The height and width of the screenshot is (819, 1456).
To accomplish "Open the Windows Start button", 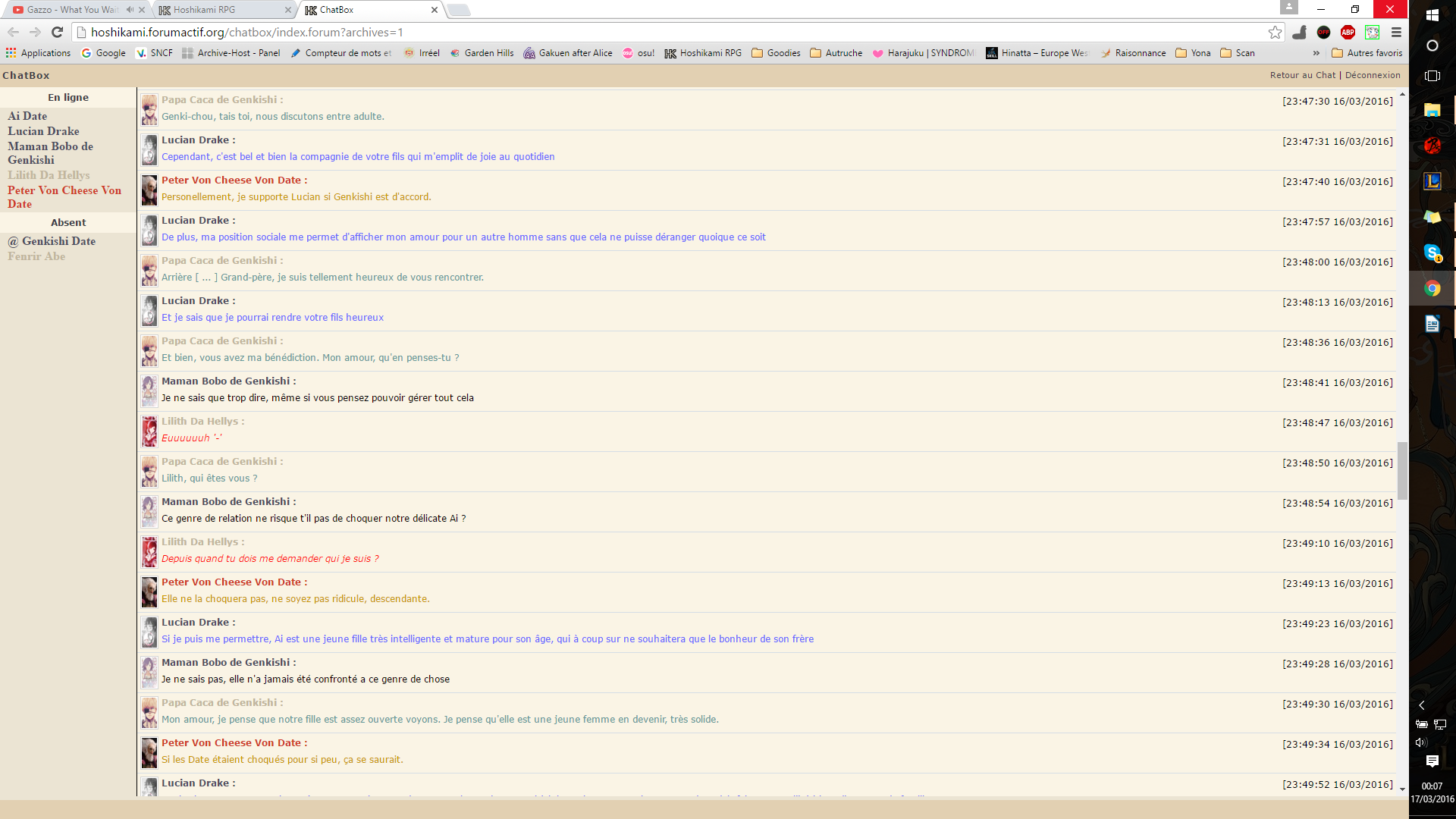I will pyautogui.click(x=1432, y=14).
